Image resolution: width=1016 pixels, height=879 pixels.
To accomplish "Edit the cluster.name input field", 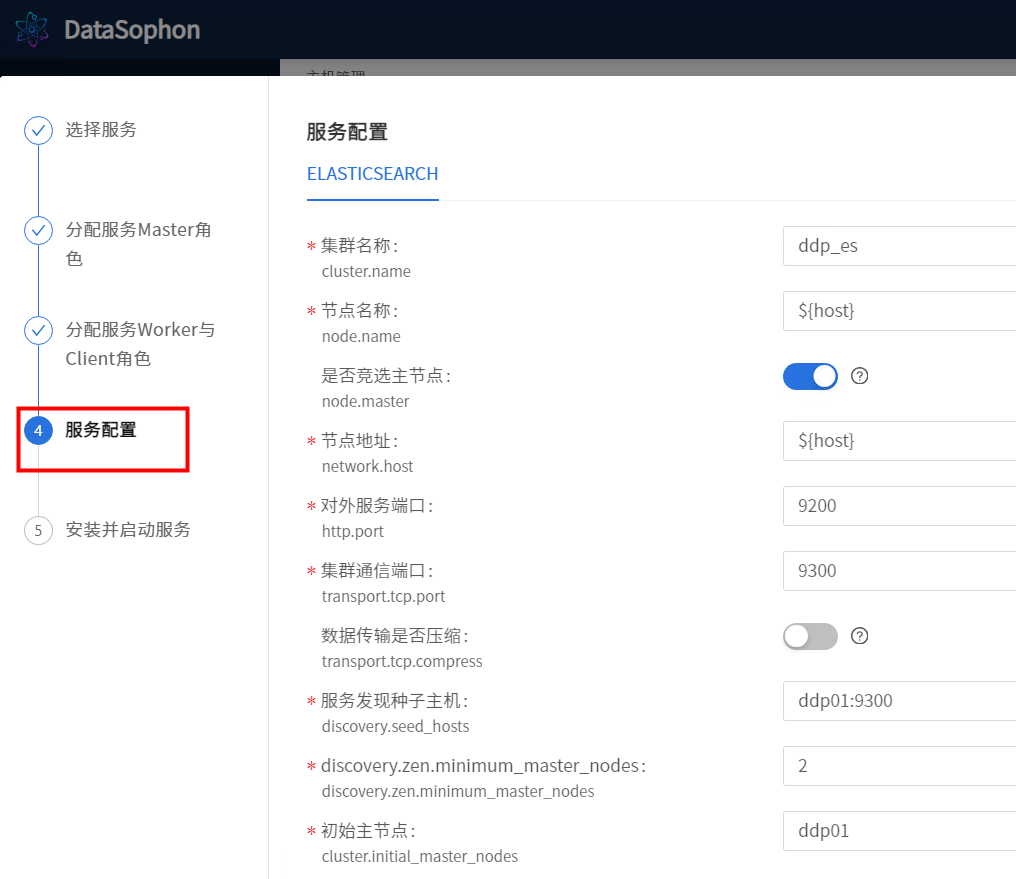I will tap(899, 246).
